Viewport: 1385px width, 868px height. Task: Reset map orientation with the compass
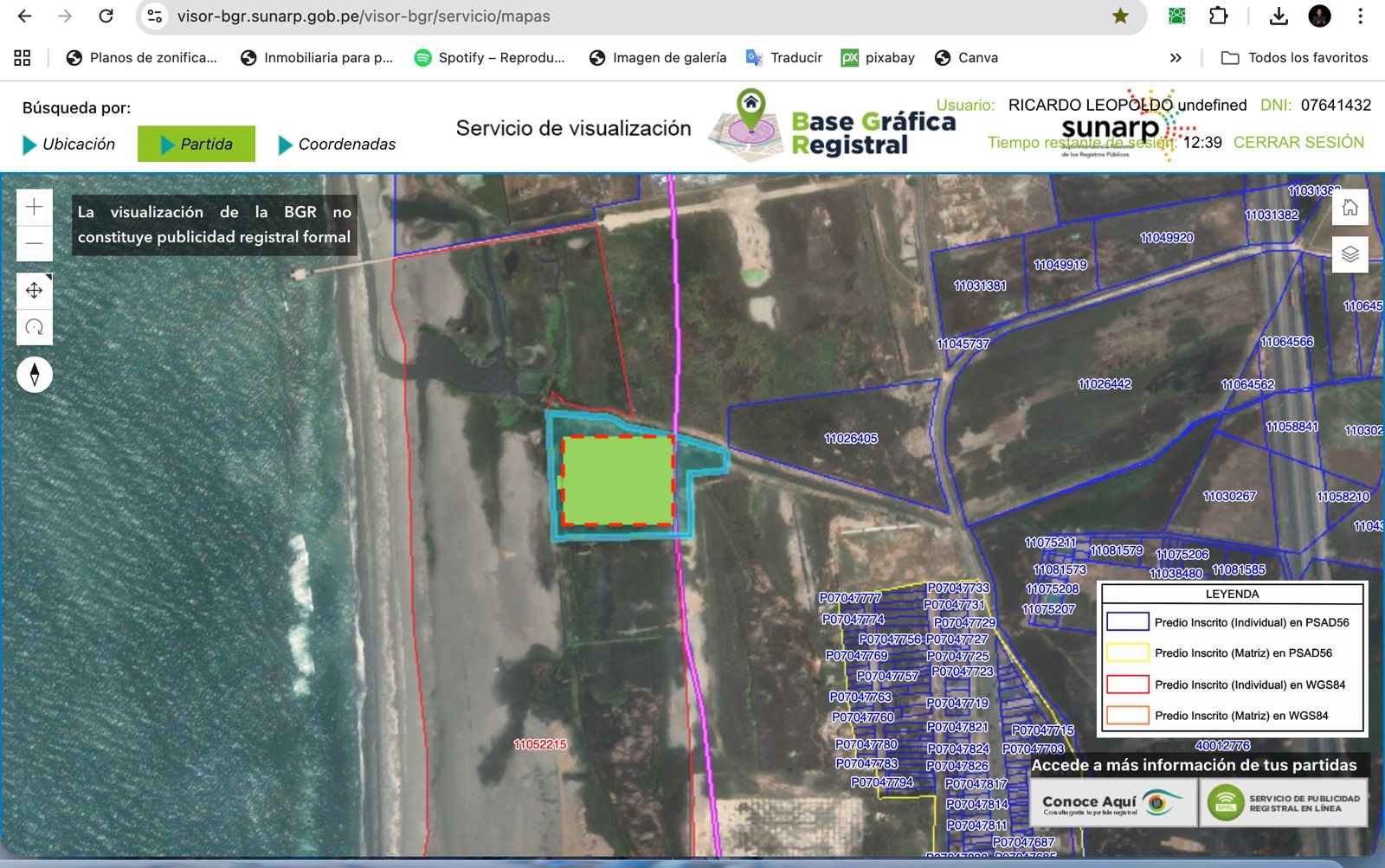tap(35, 375)
